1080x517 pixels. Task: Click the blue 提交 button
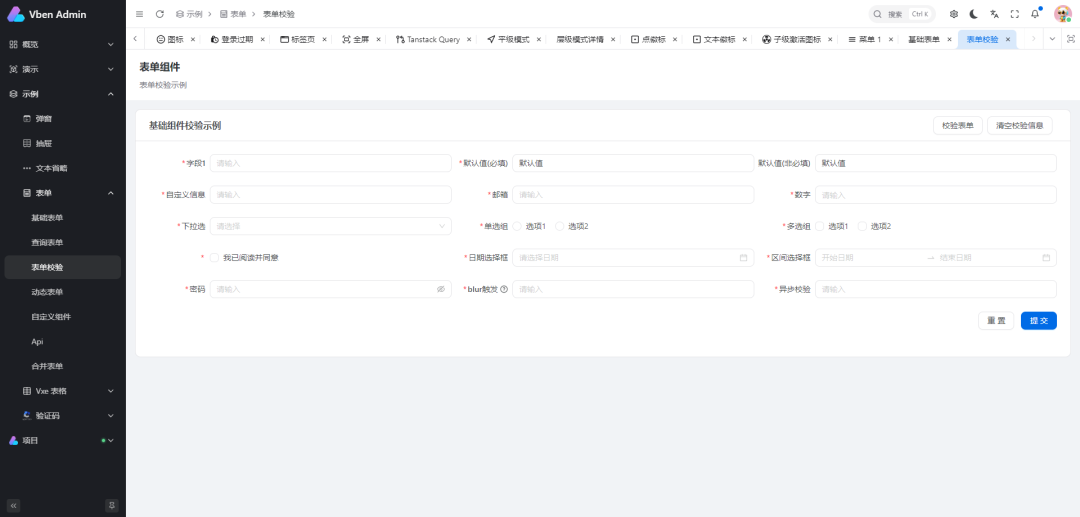1038,321
